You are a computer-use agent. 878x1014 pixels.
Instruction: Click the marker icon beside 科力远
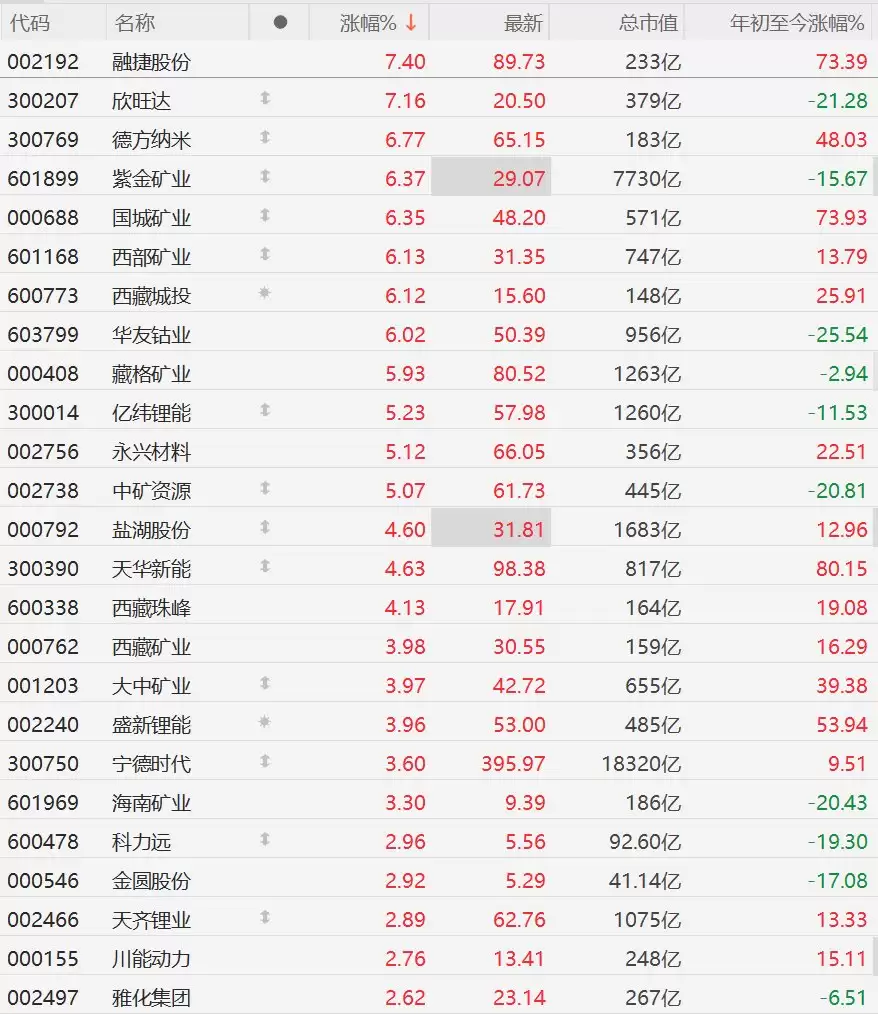tap(264, 839)
